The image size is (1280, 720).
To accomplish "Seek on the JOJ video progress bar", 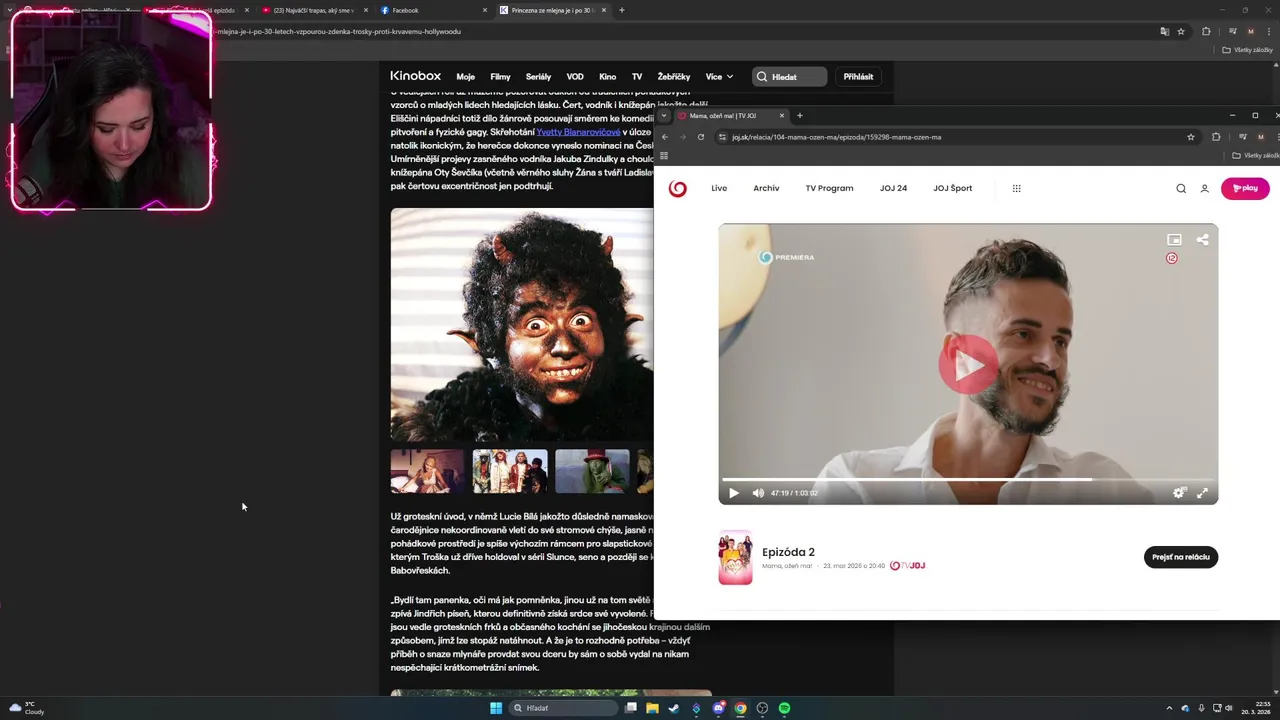I will pyautogui.click(x=968, y=480).
